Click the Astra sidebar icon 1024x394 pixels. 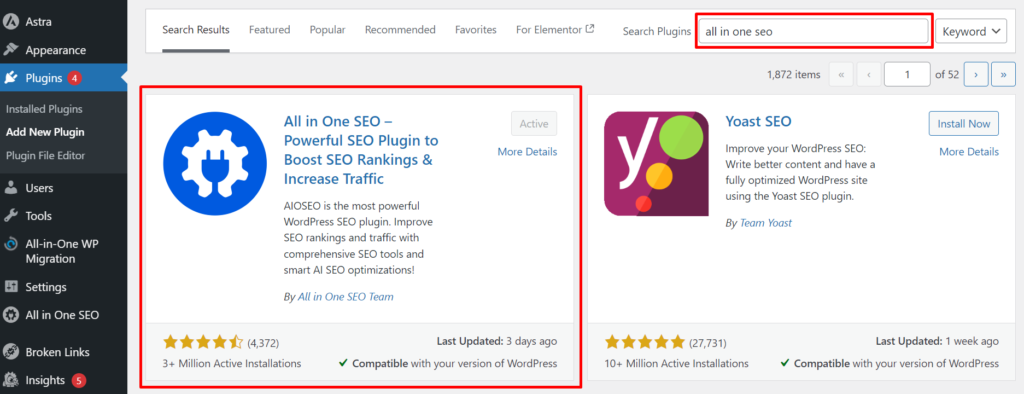pyautogui.click(x=10, y=22)
